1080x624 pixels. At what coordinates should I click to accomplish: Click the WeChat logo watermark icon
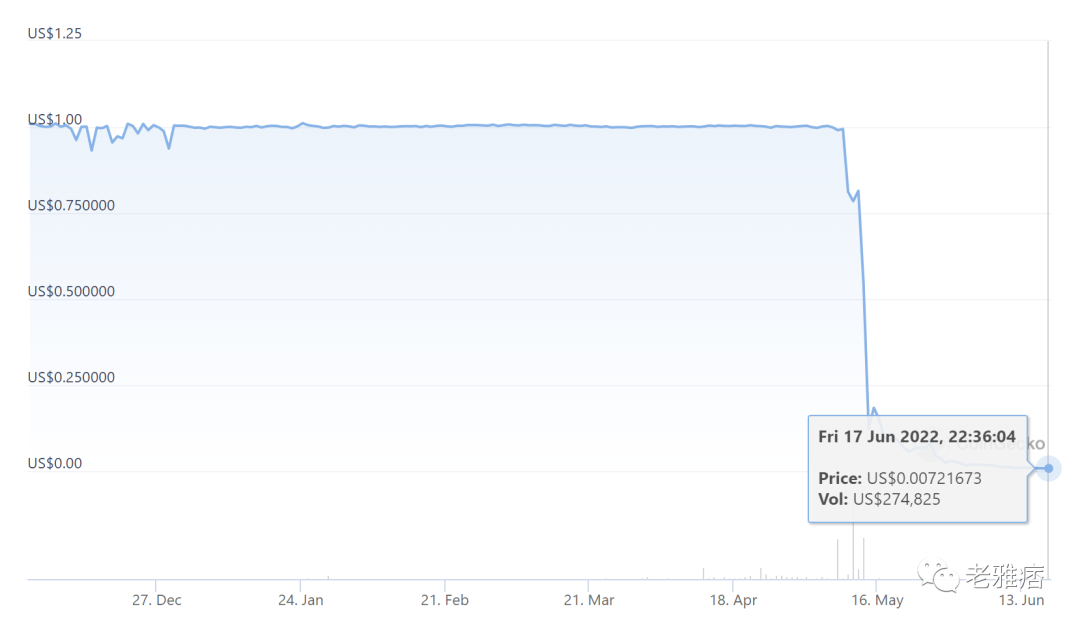tap(937, 575)
